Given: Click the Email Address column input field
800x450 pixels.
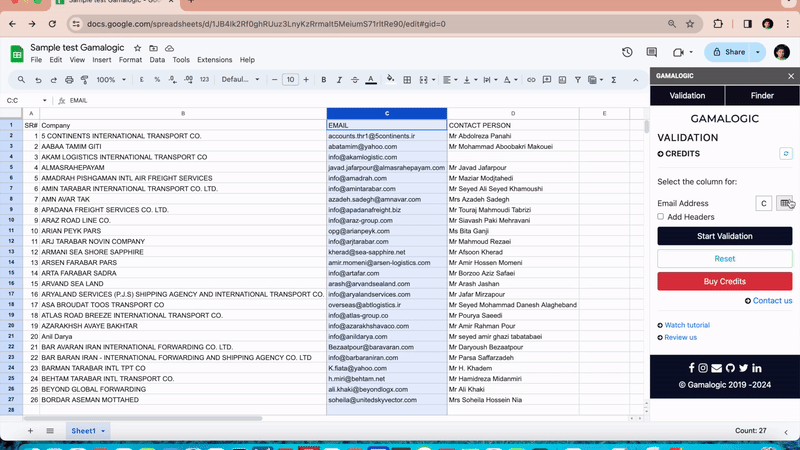Looking at the screenshot, I should (764, 203).
